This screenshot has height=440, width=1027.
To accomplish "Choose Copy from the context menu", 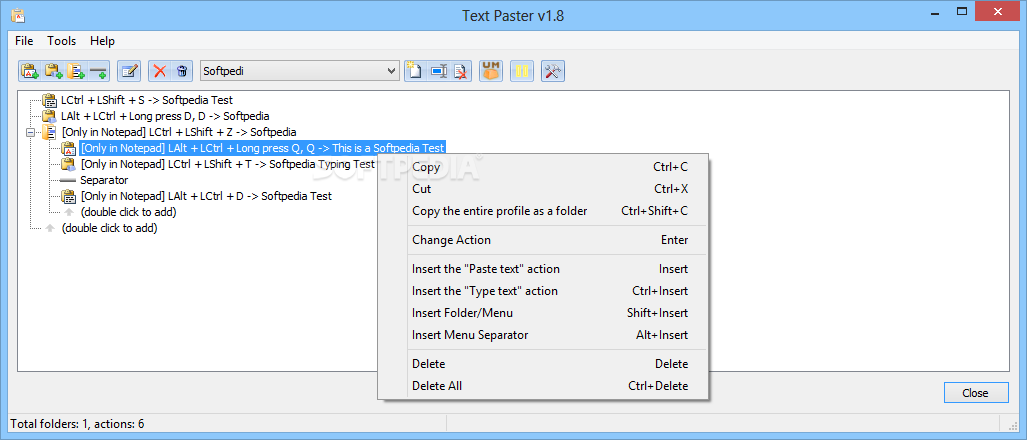I will point(543,167).
